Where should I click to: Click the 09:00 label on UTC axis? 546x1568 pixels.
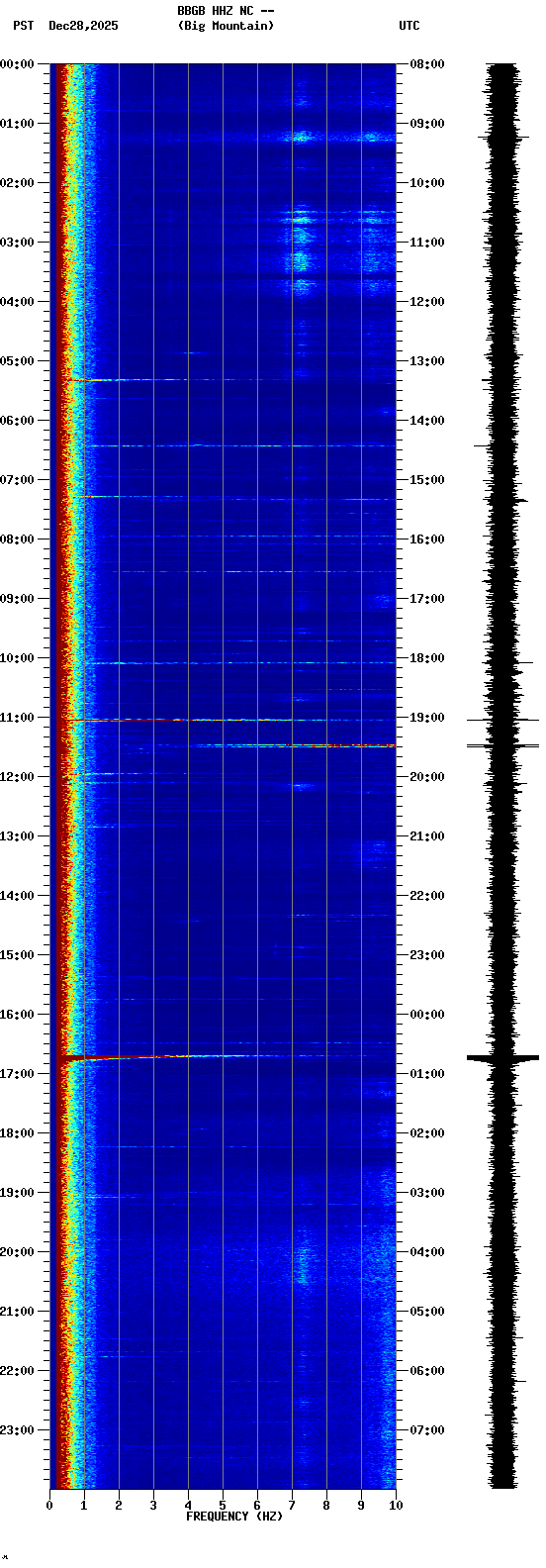(x=427, y=124)
